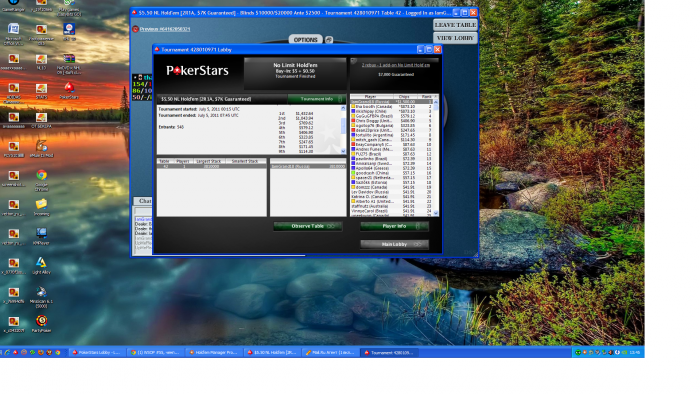The width and height of the screenshot is (700, 394).
Task: Select player Lev Davidov (Russia) row
Action: (392, 192)
